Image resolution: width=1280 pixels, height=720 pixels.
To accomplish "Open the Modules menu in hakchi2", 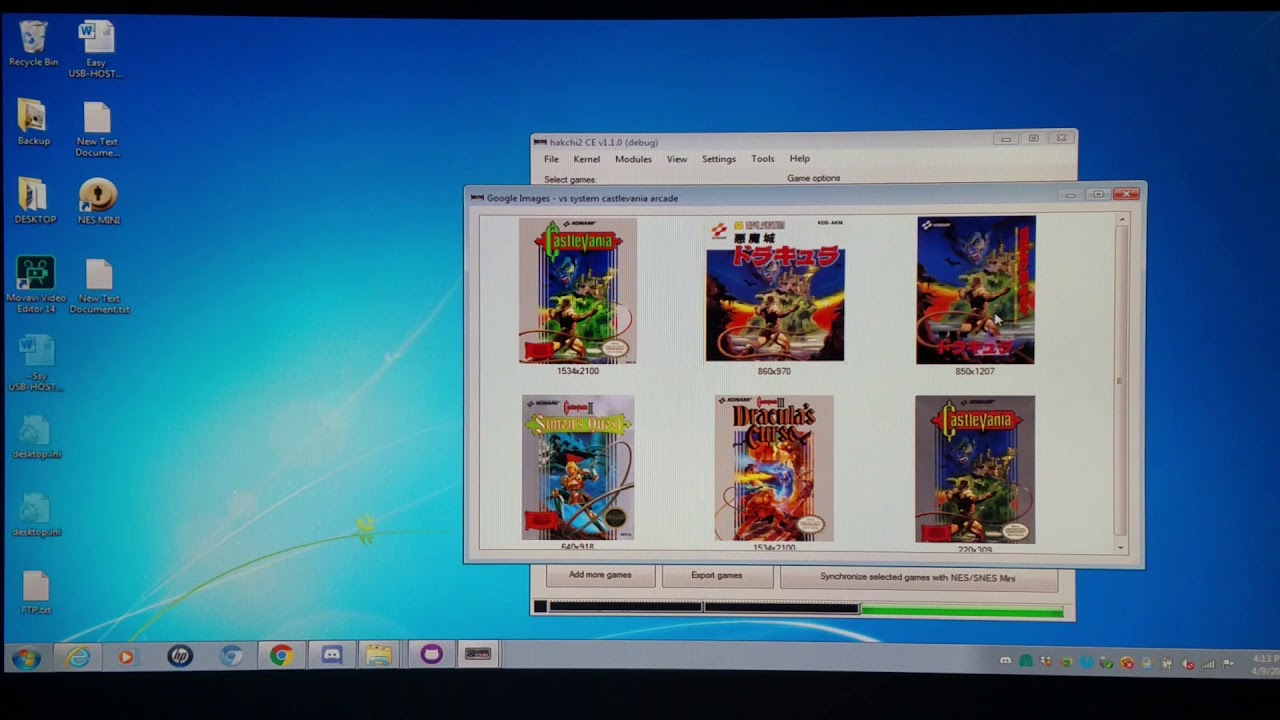I will coord(633,159).
